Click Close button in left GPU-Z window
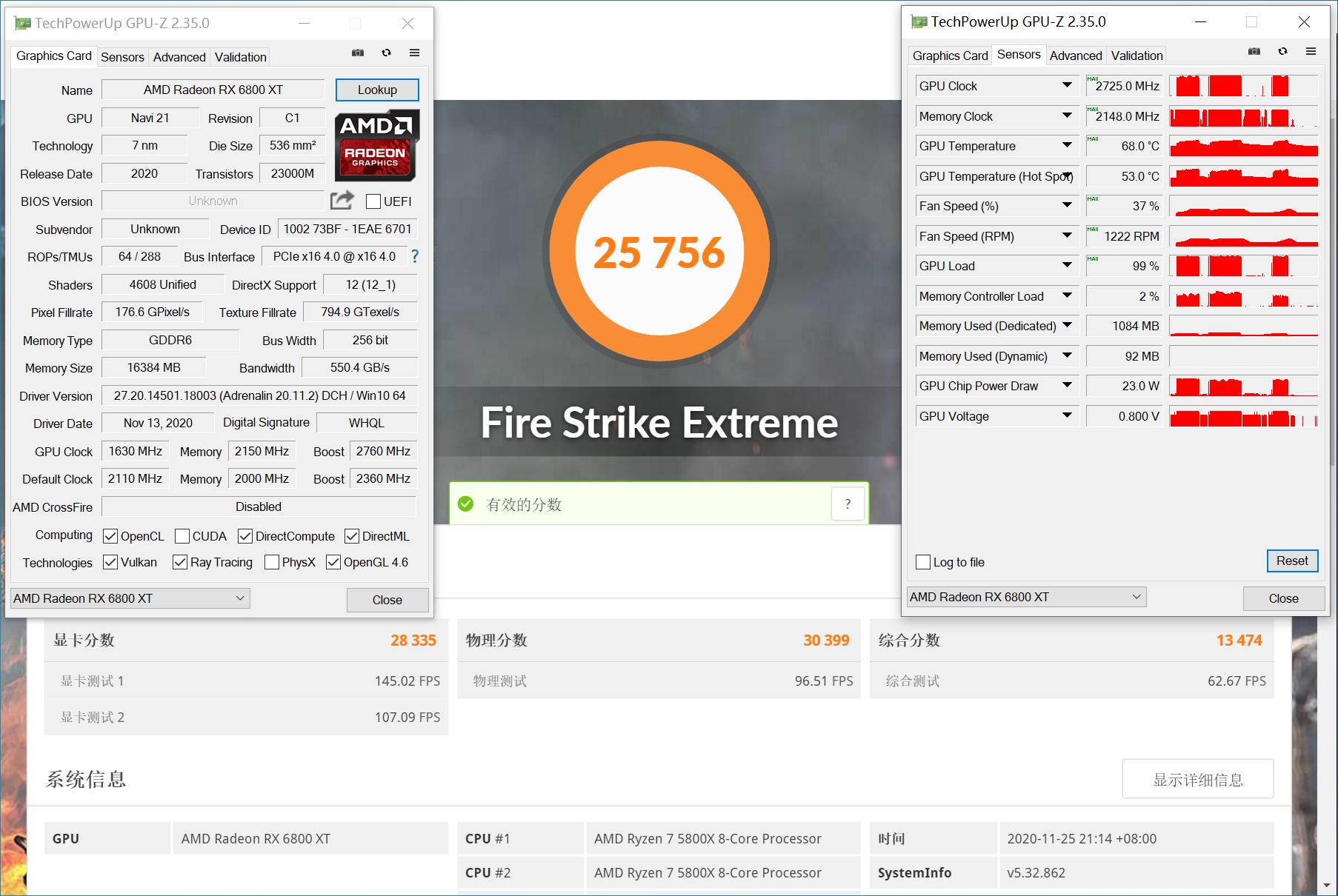The height and width of the screenshot is (896, 1338). (387, 600)
